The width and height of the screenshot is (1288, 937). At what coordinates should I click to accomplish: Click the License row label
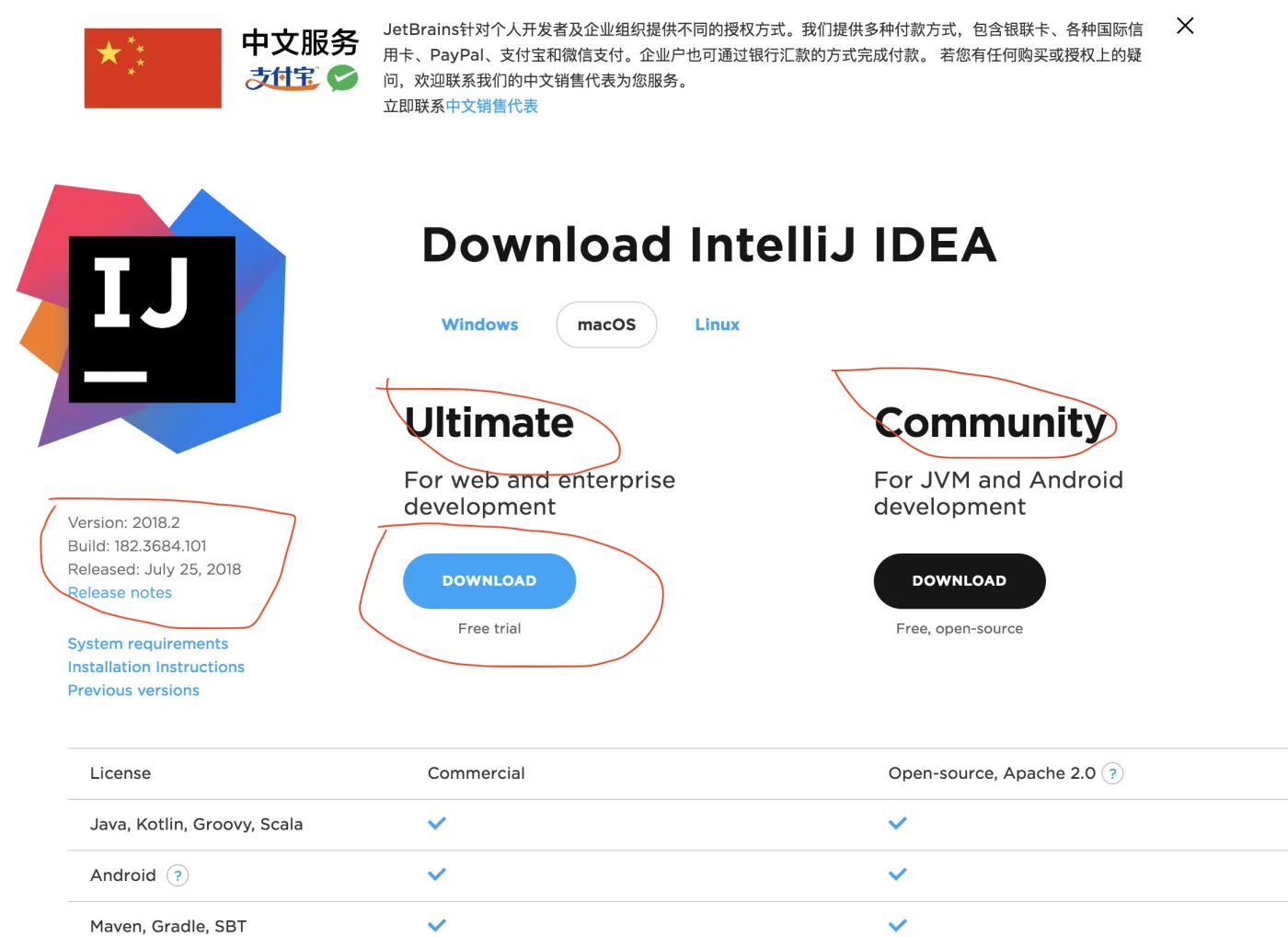point(121,773)
